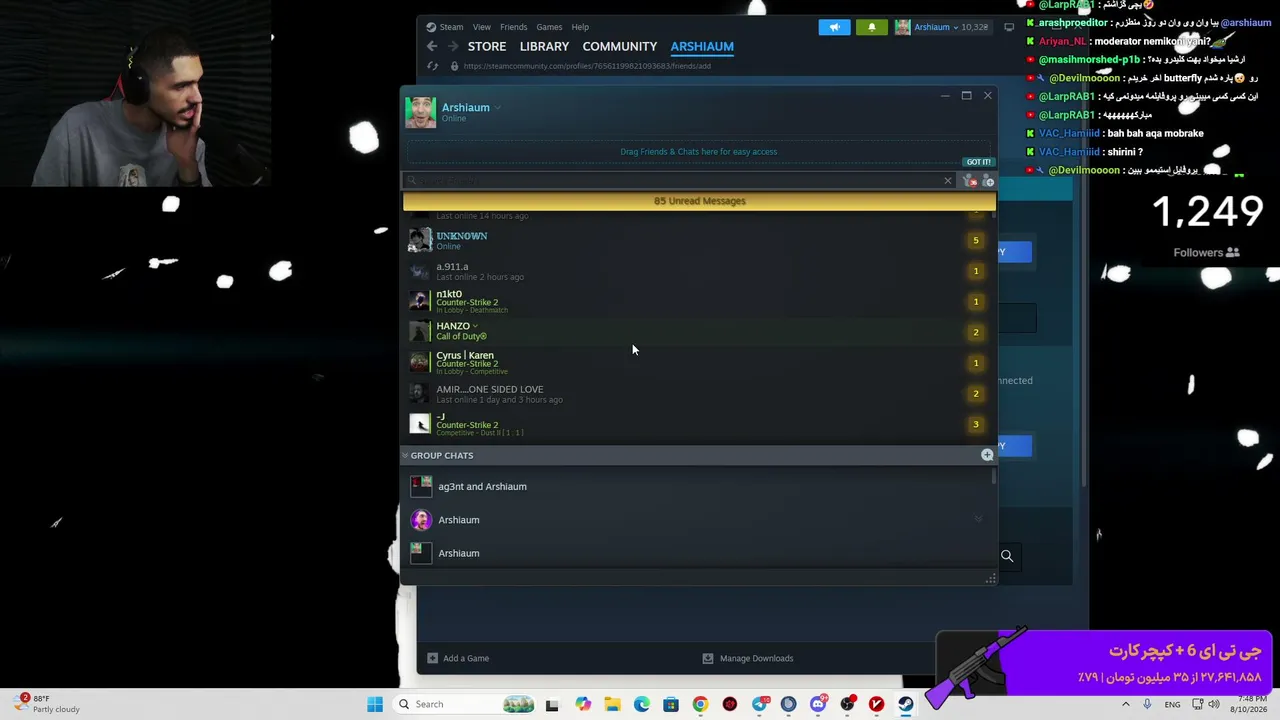This screenshot has height=720, width=1280.
Task: Dismiss the tip with GOT IT!
Action: pyautogui.click(x=978, y=162)
